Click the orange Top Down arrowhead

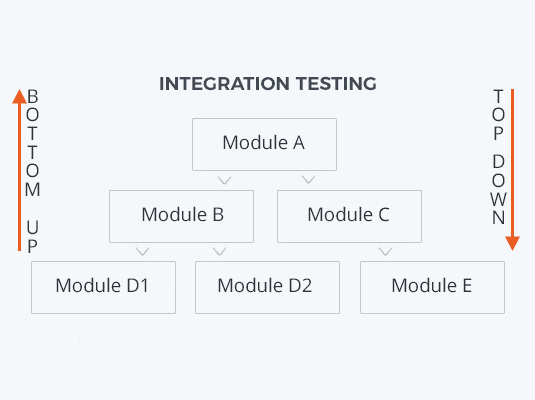point(512,243)
